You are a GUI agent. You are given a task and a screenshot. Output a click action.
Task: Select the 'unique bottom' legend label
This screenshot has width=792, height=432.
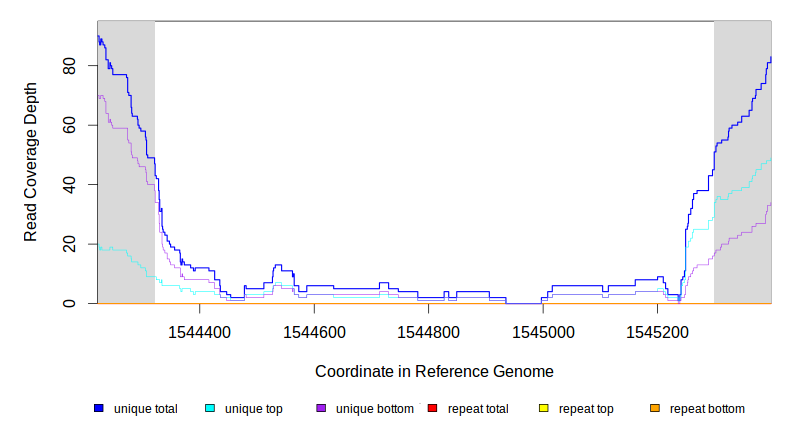tap(372, 409)
